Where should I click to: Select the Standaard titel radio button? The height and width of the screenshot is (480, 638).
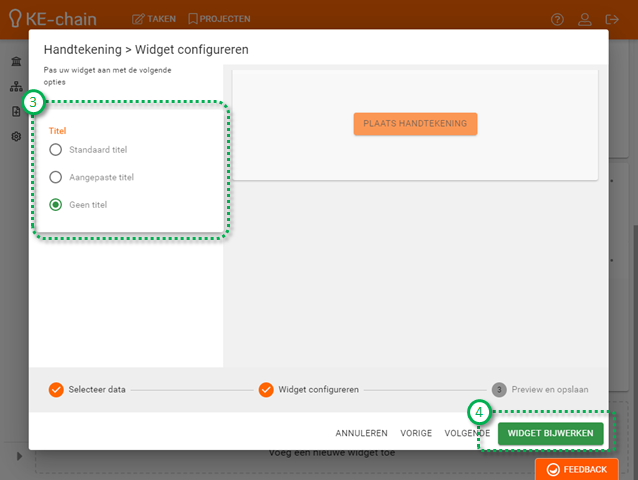click(55, 150)
